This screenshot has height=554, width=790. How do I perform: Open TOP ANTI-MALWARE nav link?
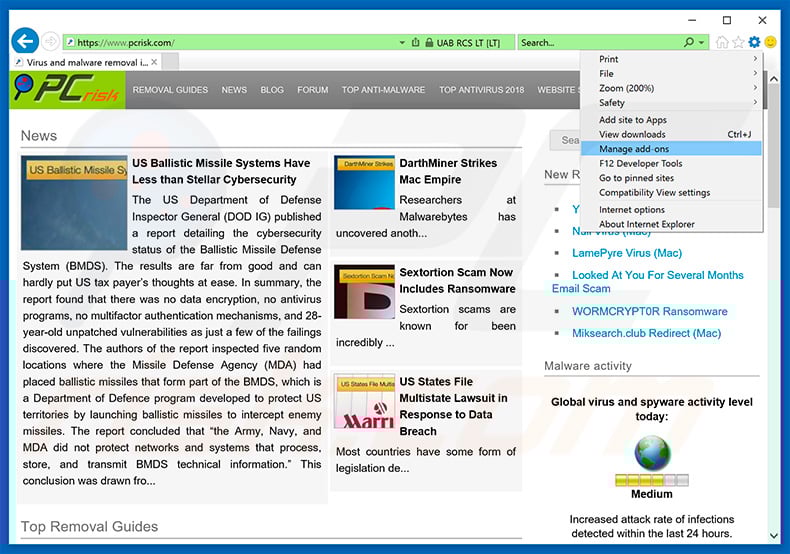point(383,90)
